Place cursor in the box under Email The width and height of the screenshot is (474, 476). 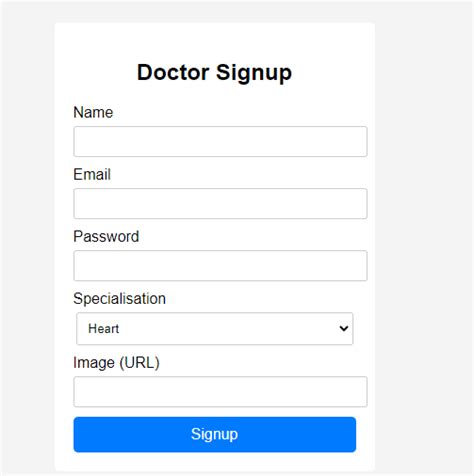[x=220, y=203]
